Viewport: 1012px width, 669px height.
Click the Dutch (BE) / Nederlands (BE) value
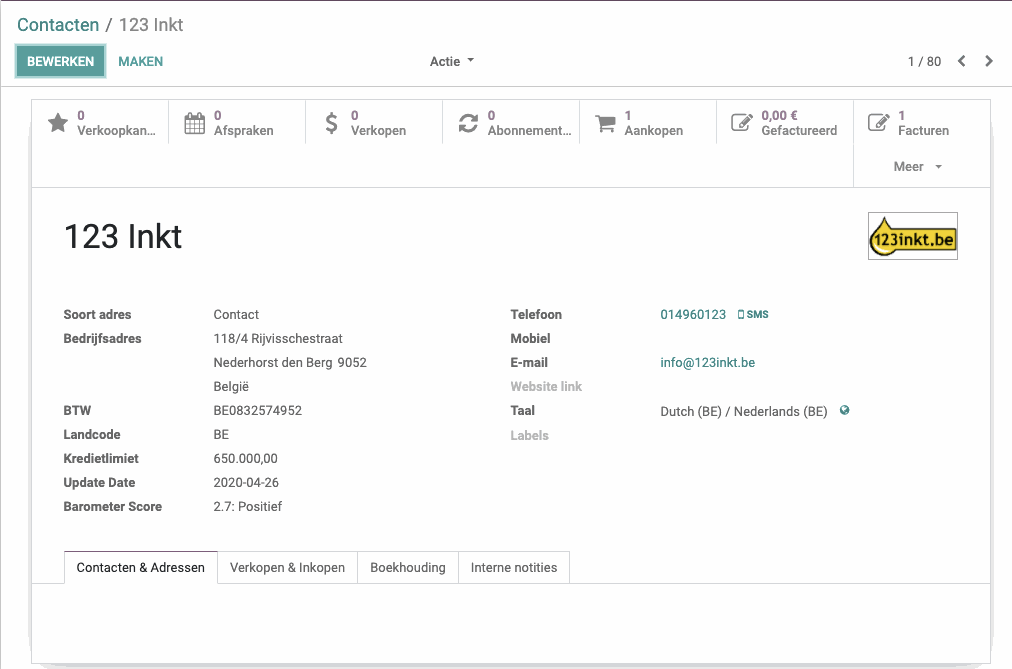click(744, 412)
